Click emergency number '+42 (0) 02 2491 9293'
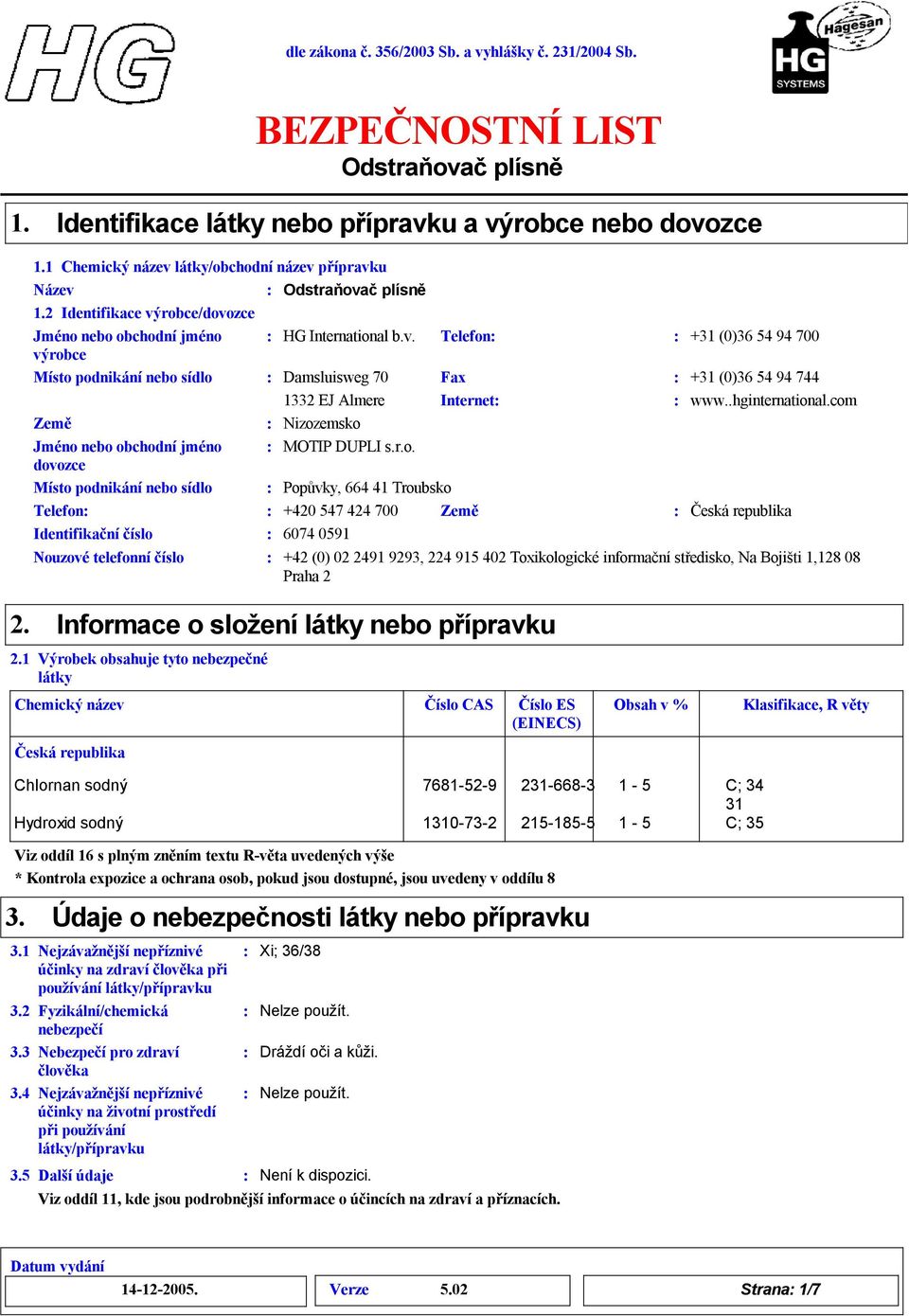Screen dimensions: 909x1316 [x=353, y=558]
